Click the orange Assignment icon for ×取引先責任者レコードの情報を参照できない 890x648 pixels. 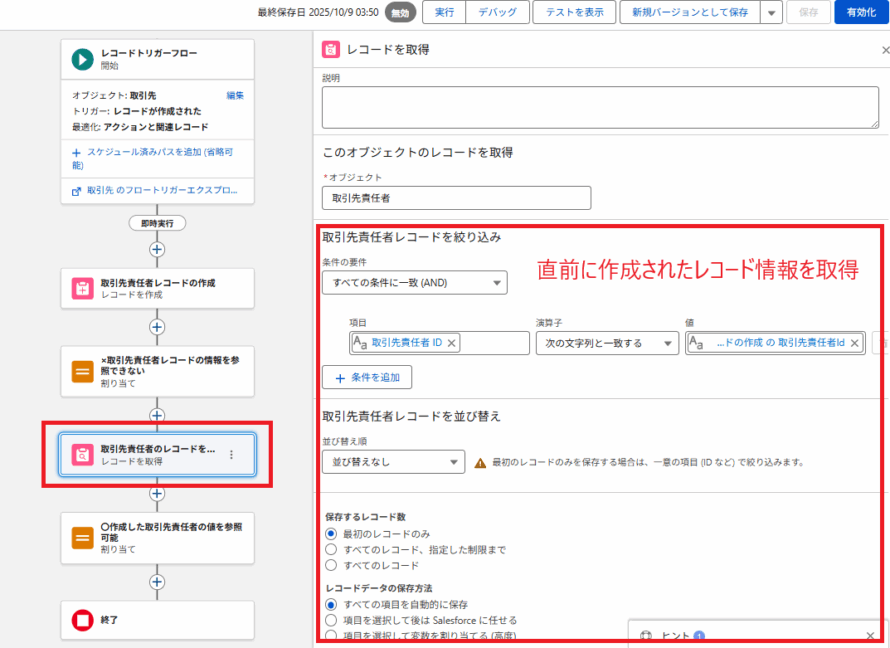pyautogui.click(x=82, y=371)
